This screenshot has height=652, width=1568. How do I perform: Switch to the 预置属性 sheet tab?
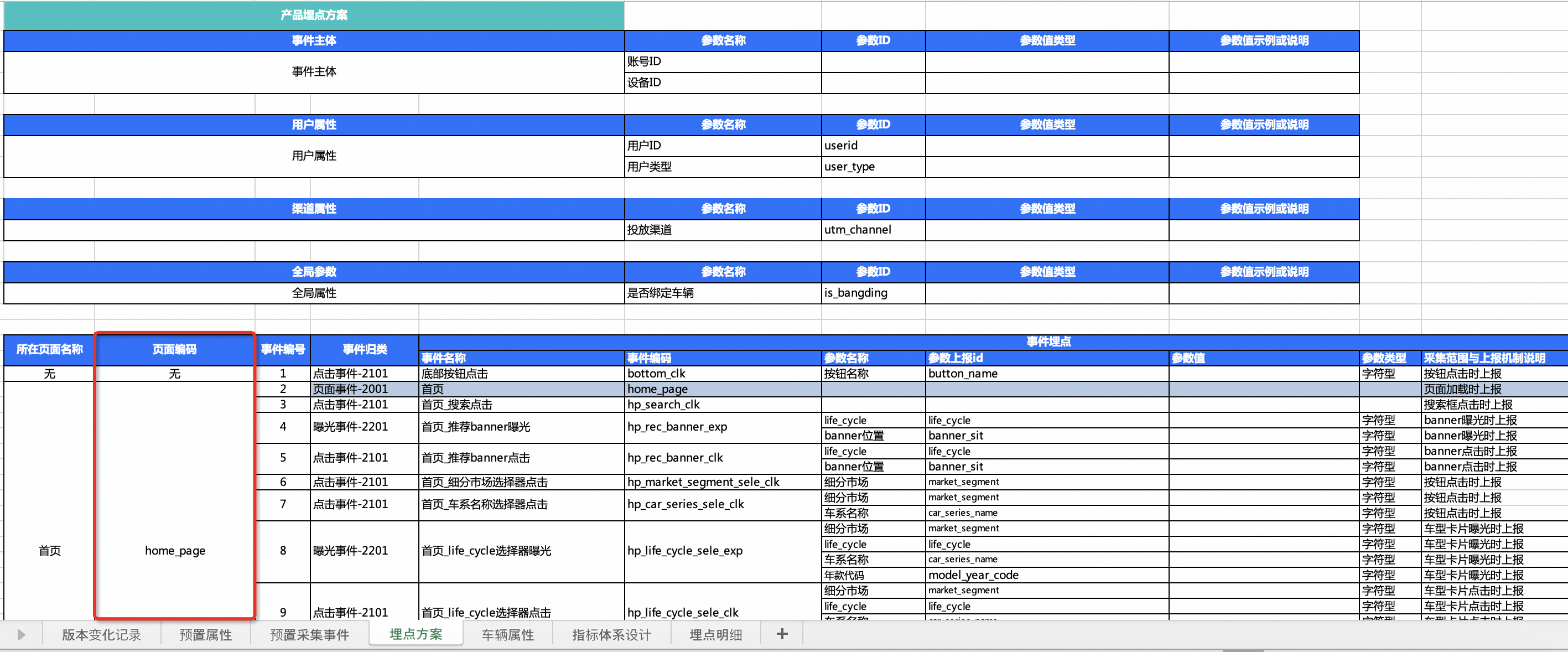[x=206, y=635]
